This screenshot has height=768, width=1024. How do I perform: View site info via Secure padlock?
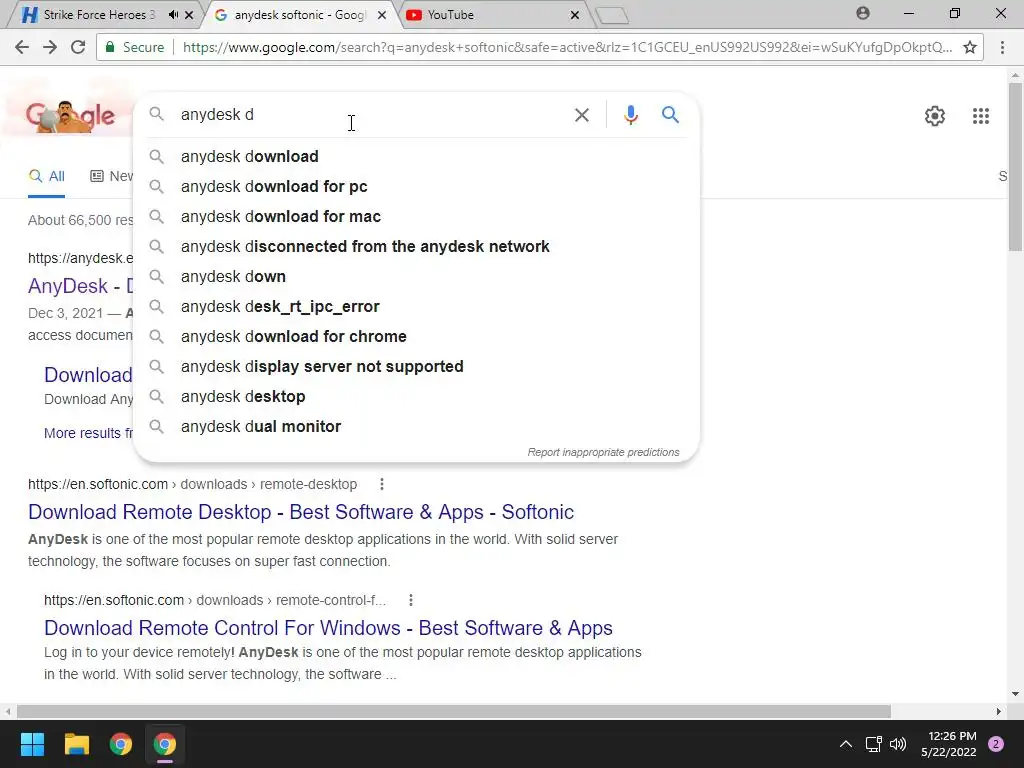135,47
